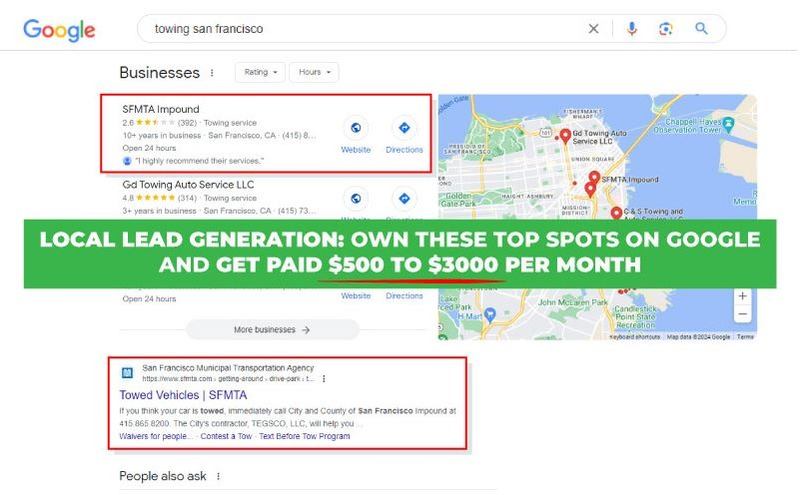Start a voice search with microphone

632,29
